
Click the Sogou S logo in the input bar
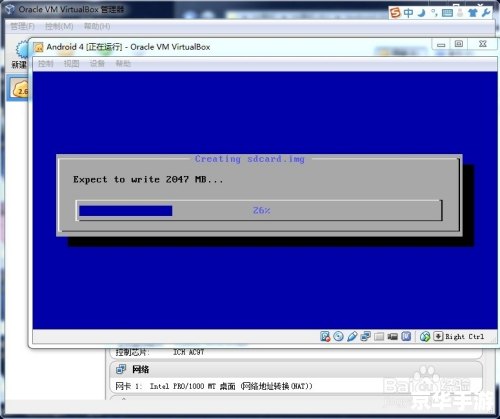click(395, 13)
